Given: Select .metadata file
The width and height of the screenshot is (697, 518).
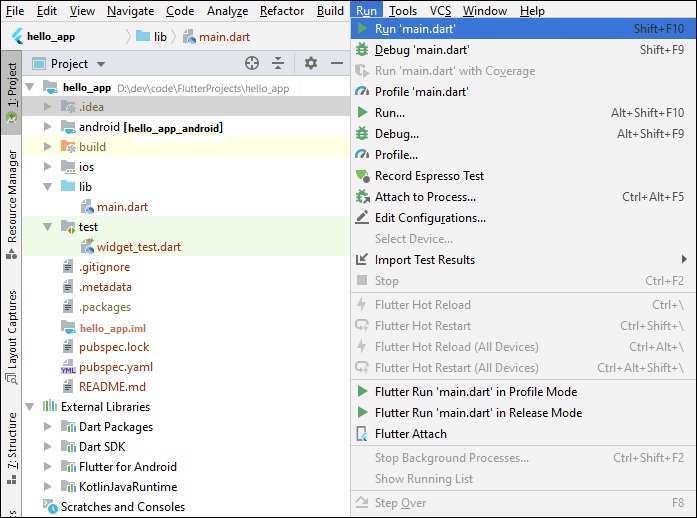Looking at the screenshot, I should click(x=105, y=287).
